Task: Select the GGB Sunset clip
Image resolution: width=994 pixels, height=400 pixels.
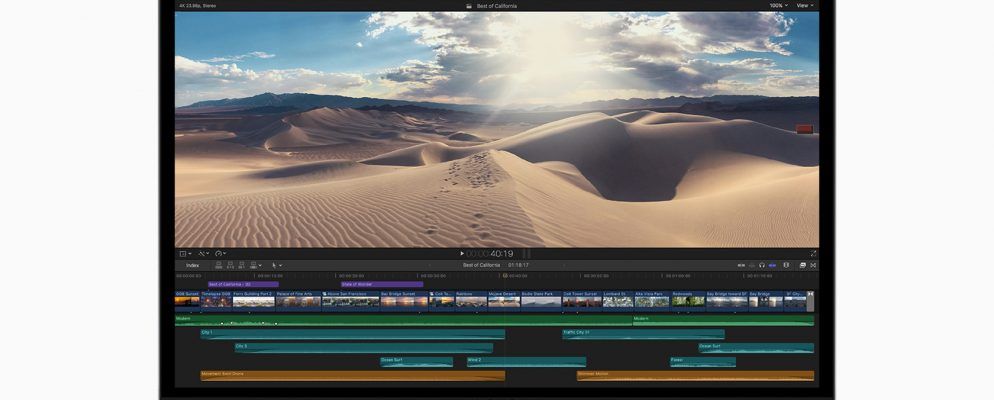Action: click(x=187, y=301)
